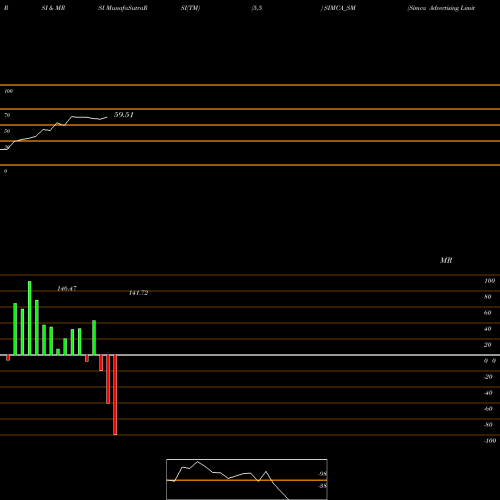500x500 pixels.
Task: Click the MR axis -100 label
Action: click(490, 441)
